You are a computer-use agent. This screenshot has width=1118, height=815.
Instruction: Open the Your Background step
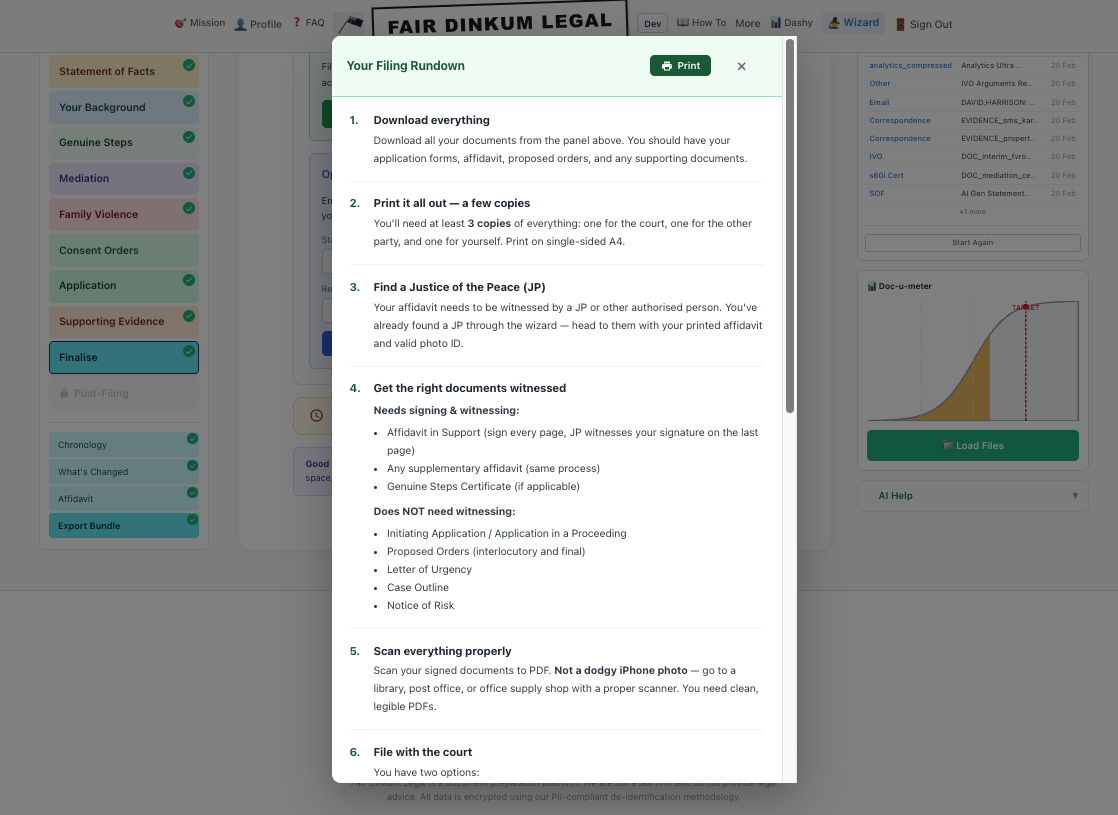[124, 107]
